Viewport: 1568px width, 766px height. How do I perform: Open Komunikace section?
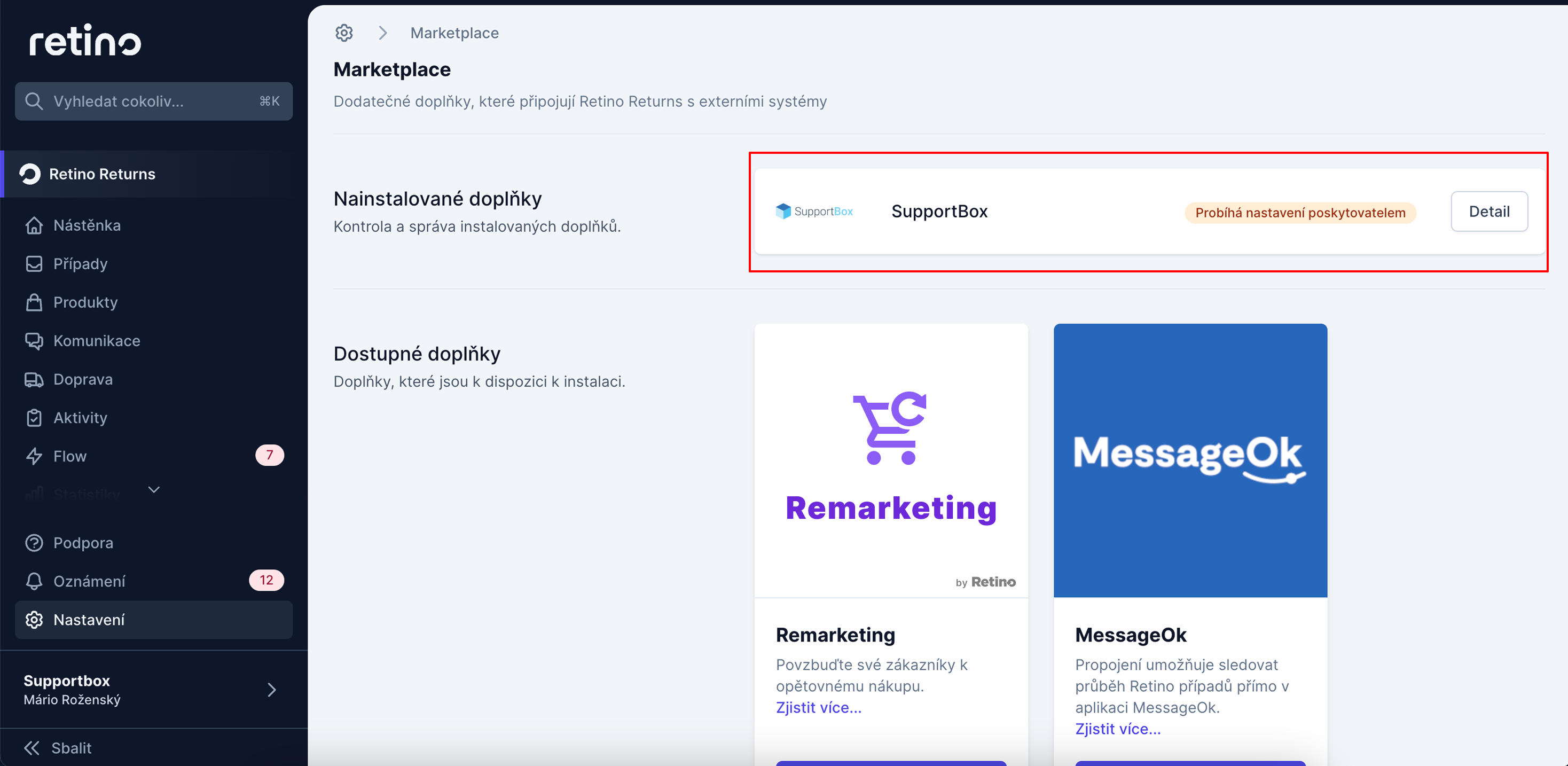click(x=154, y=340)
